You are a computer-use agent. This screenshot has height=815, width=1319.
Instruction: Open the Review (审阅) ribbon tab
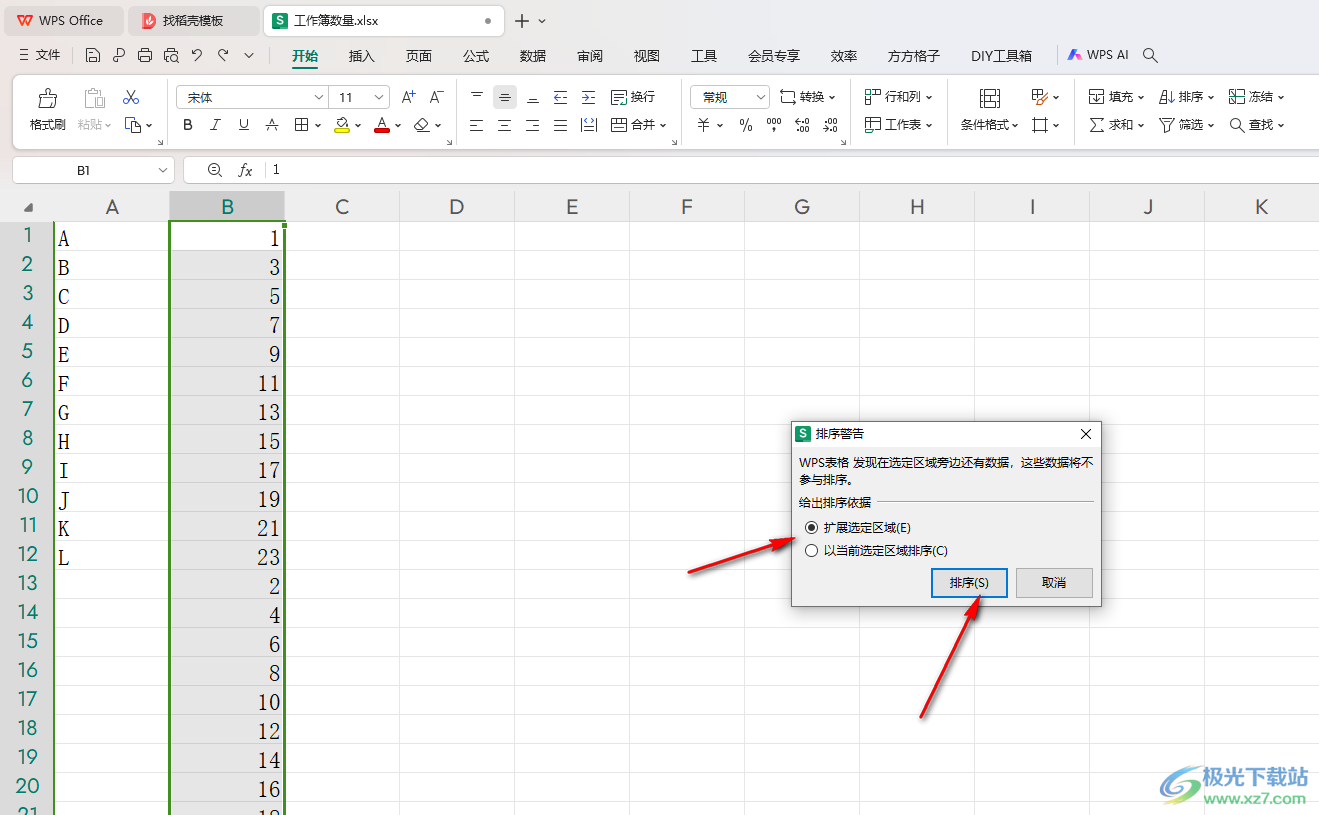coord(590,56)
